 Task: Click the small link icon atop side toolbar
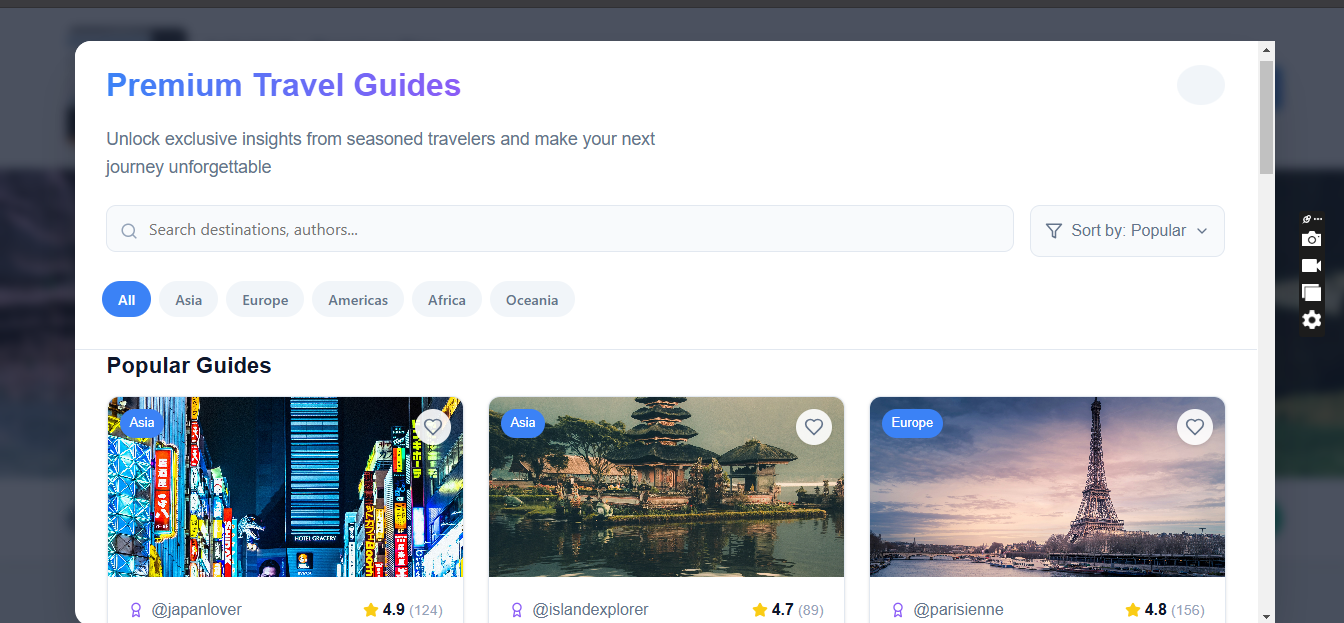pyautogui.click(x=1307, y=218)
